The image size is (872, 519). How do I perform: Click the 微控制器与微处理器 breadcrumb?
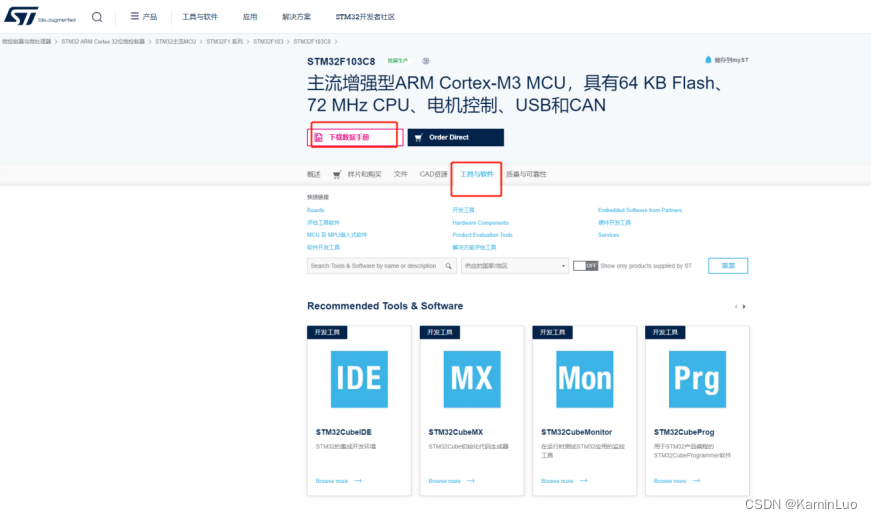(x=26, y=42)
